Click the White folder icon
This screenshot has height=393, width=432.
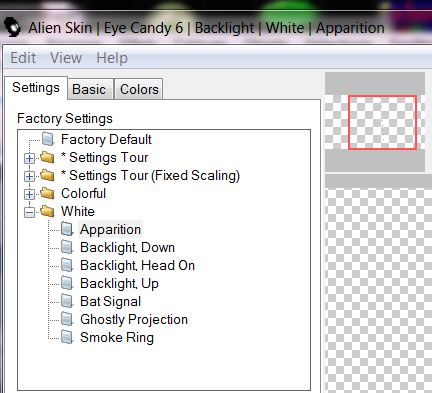click(47, 211)
